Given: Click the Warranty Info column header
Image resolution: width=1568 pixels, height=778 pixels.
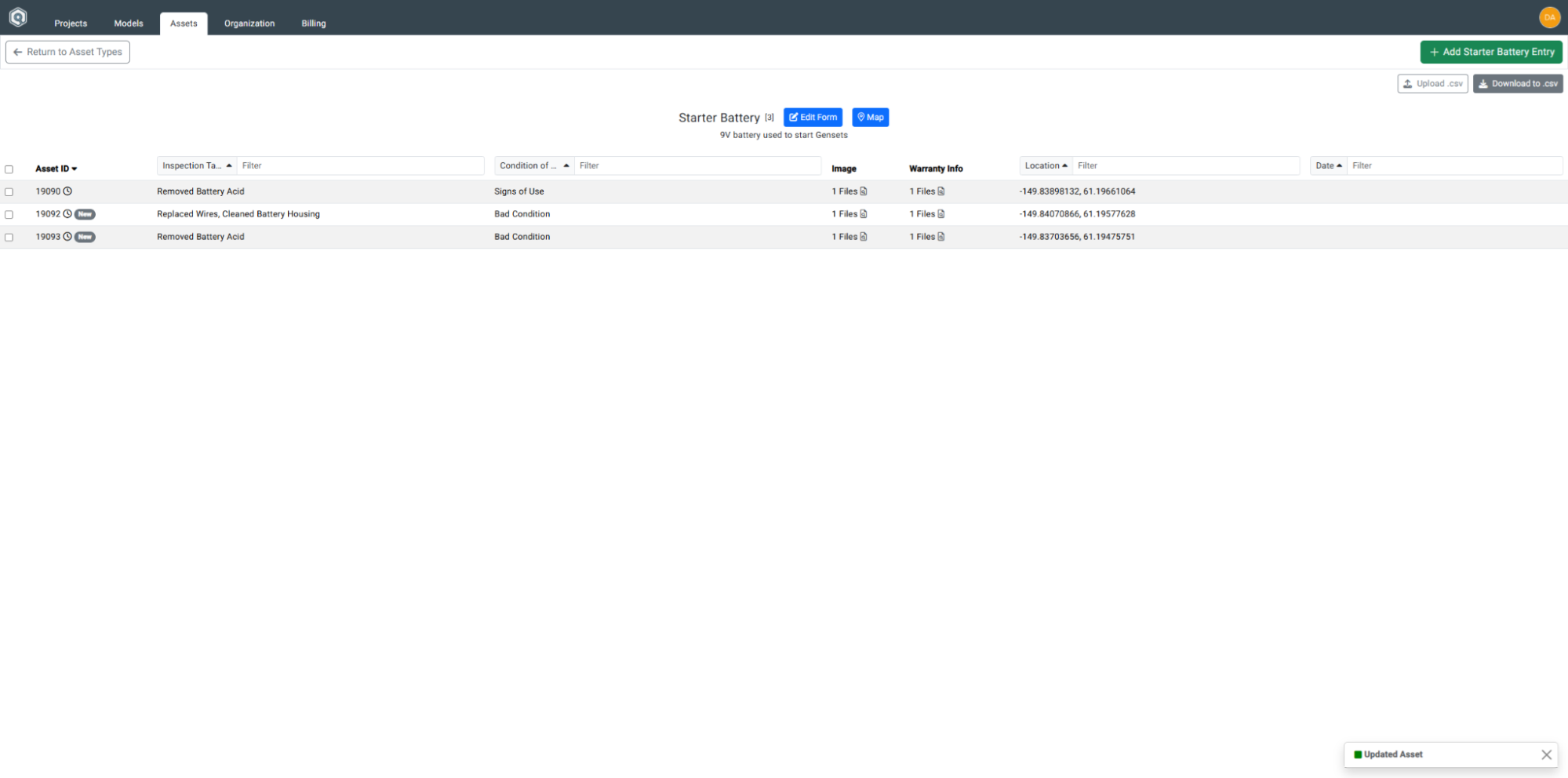Looking at the screenshot, I should [x=936, y=169].
